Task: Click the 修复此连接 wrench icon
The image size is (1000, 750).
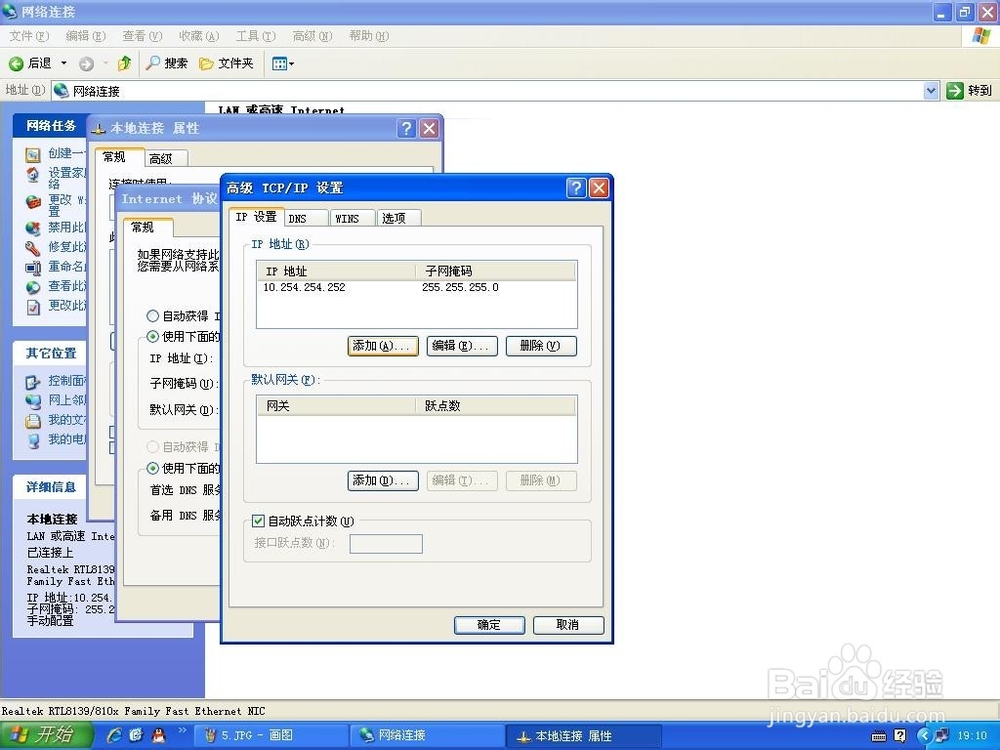Action: coord(33,248)
